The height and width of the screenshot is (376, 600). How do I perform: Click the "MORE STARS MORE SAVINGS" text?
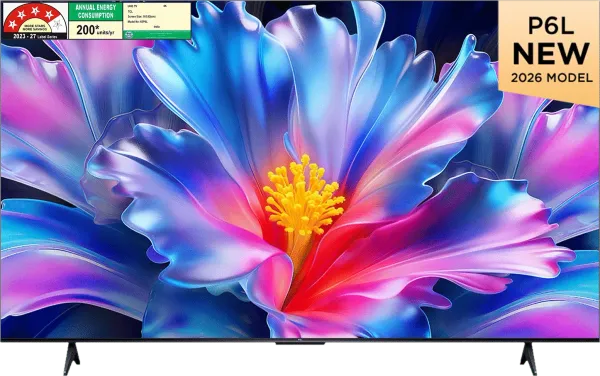point(35,28)
